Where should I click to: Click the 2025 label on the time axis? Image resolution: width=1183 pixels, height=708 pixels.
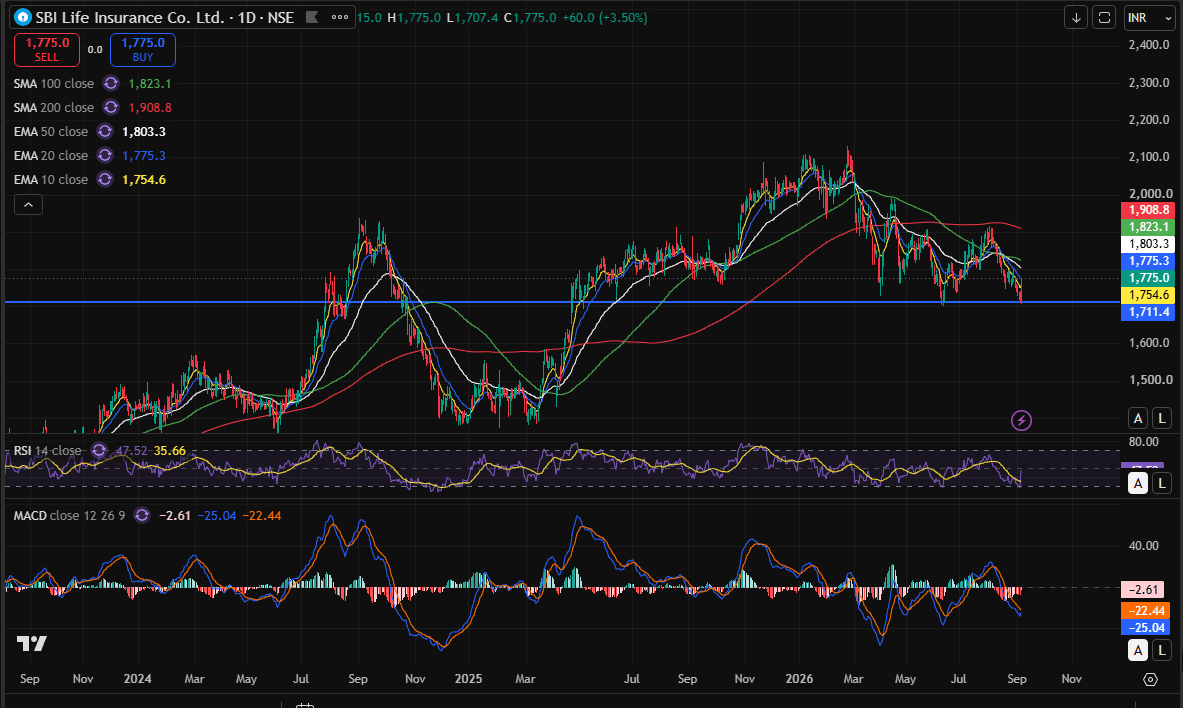(x=468, y=679)
